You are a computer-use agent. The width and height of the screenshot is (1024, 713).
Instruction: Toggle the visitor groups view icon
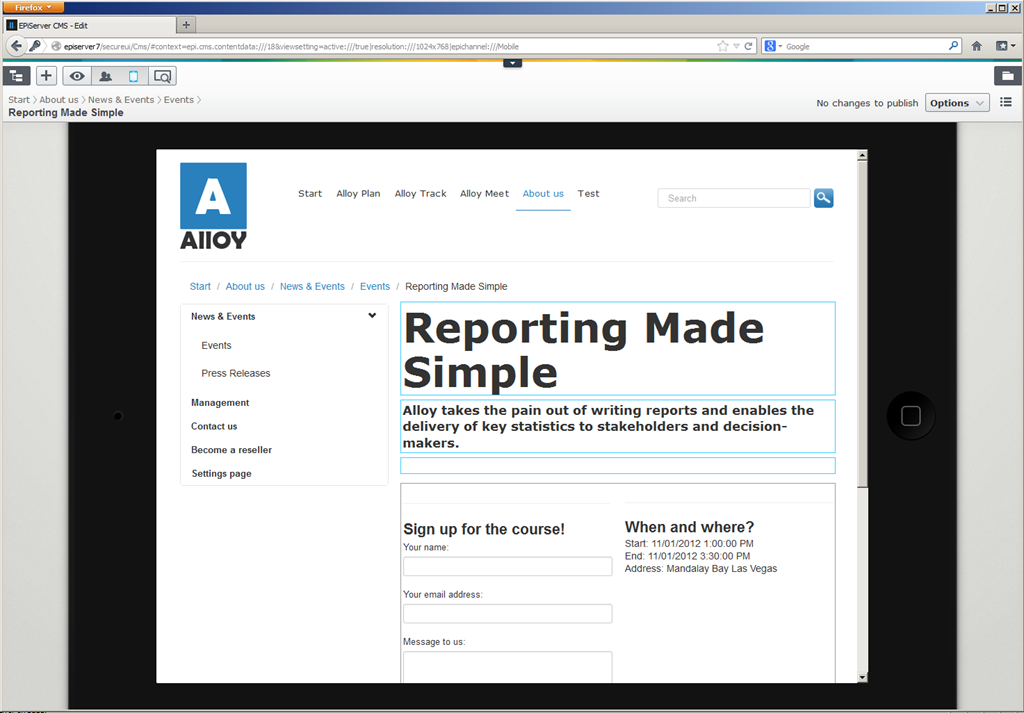pos(105,76)
